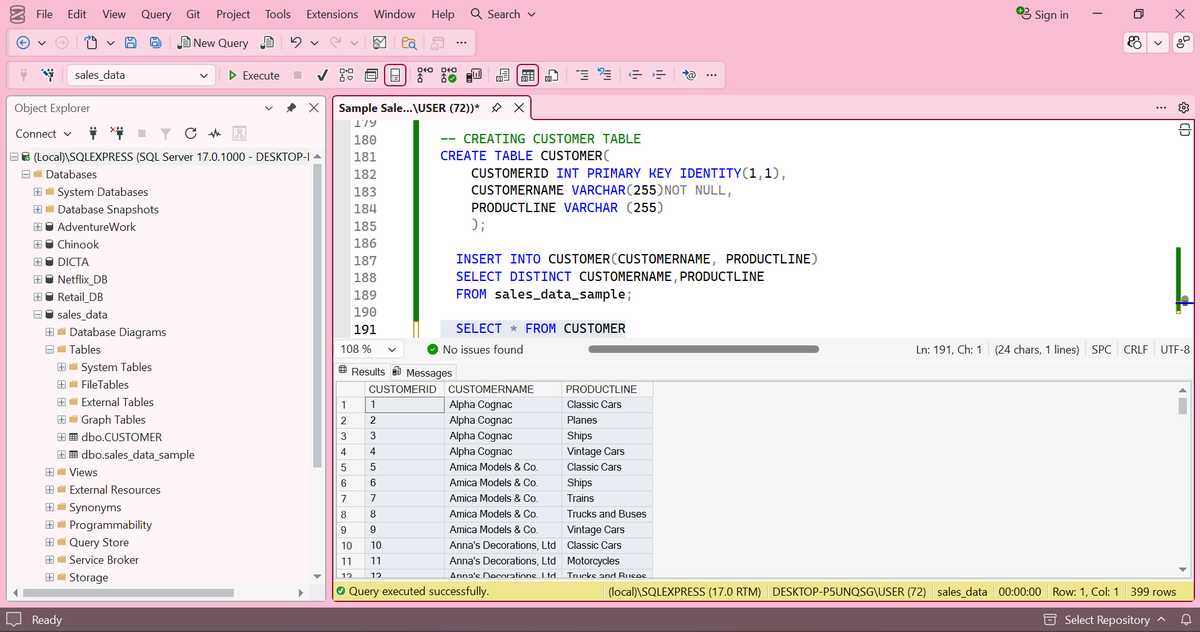Click the new item icon after navigation arrows
1200x632 pixels.
91,43
